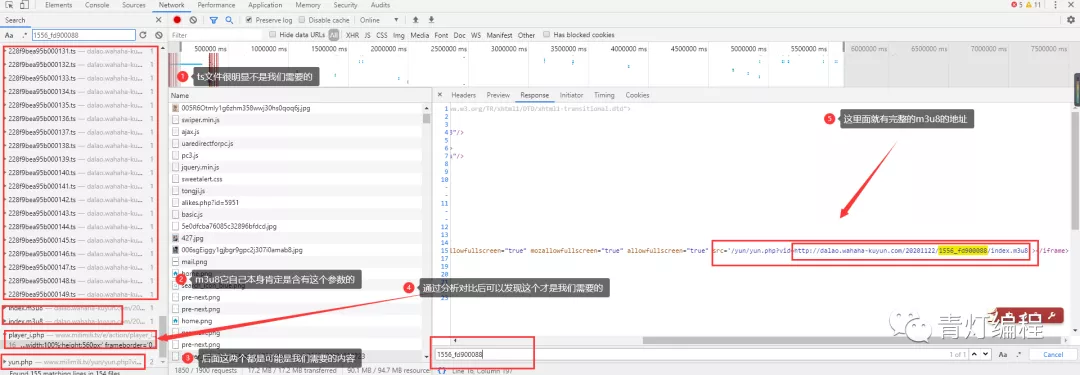The width and height of the screenshot is (1080, 375).
Task: Open network search with the magnifier icon
Action: (x=229, y=20)
